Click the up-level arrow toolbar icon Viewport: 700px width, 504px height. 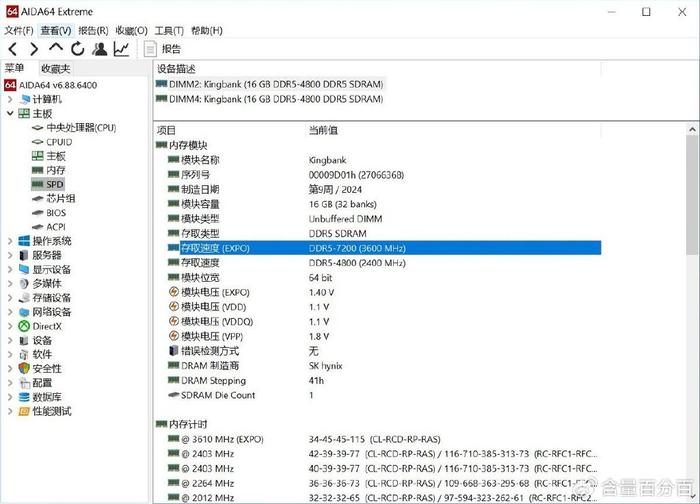[x=56, y=47]
